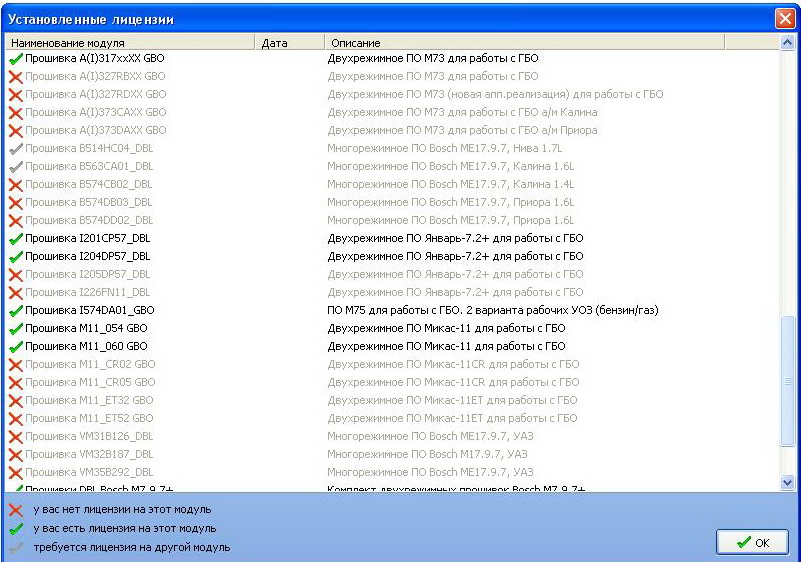801x562 pixels.
Task: Click the green check icon beside Прошивка I204DP57_DBL
Action: coord(16,256)
